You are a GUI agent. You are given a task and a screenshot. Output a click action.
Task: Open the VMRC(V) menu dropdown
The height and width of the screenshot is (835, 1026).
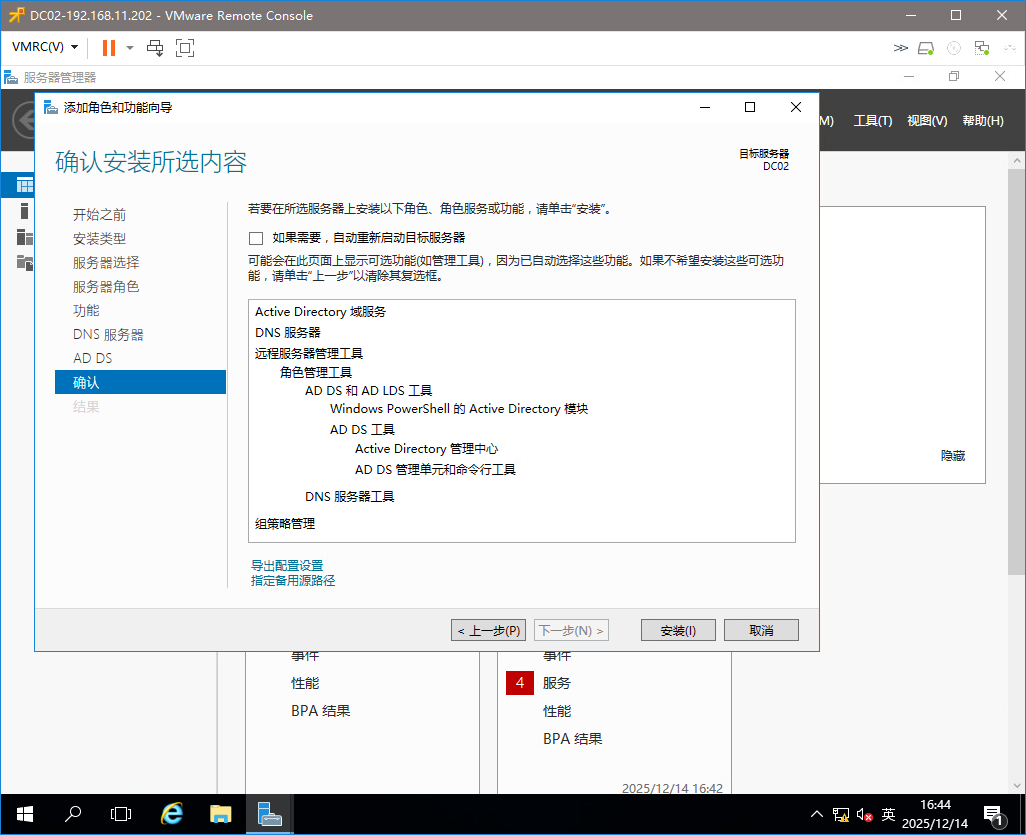(45, 47)
